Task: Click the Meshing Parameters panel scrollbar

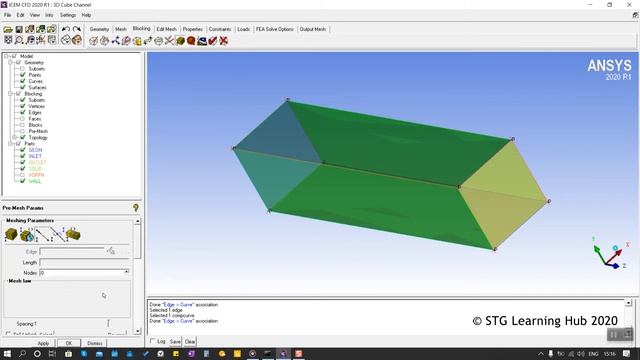Action: click(138, 276)
